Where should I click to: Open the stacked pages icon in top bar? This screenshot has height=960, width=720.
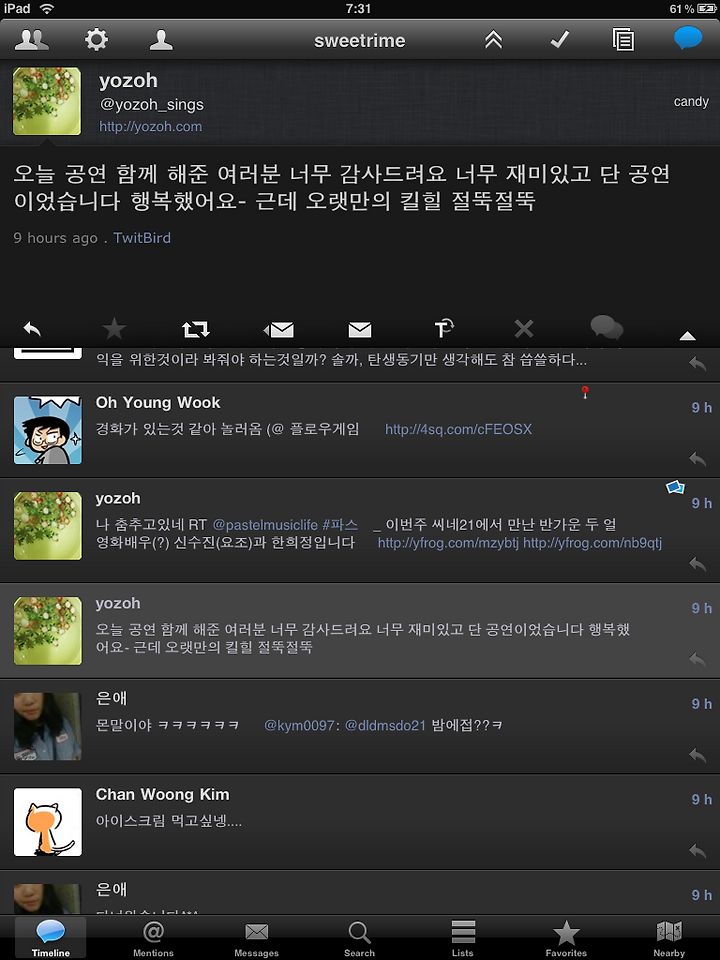tap(623, 40)
